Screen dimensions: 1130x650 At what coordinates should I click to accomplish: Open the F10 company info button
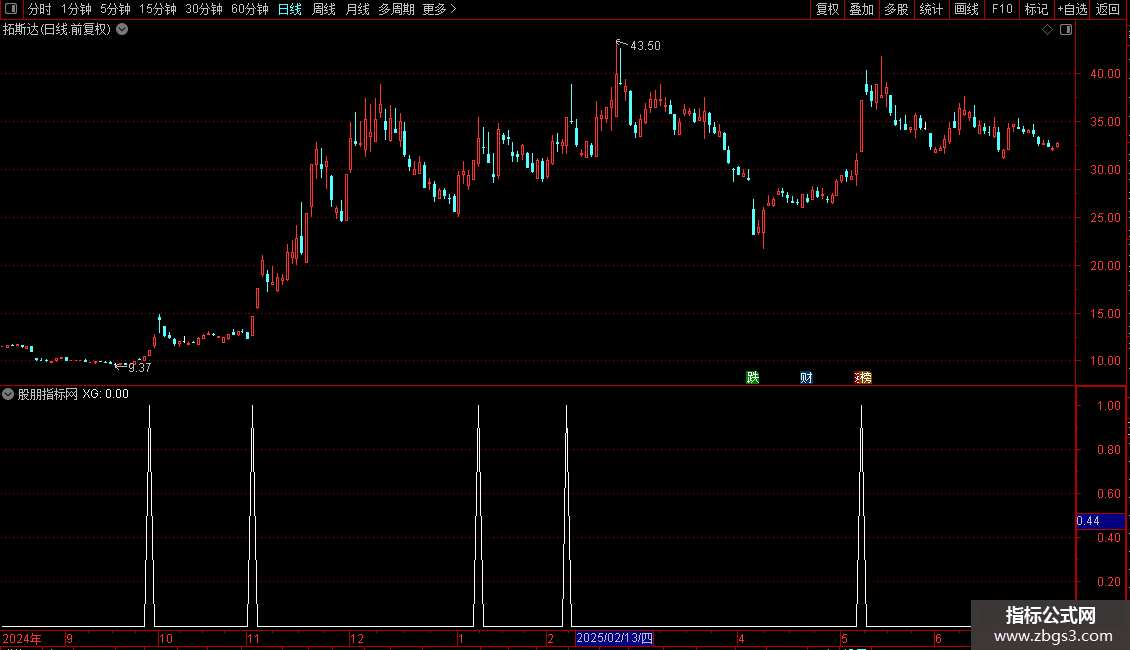tap(1002, 9)
